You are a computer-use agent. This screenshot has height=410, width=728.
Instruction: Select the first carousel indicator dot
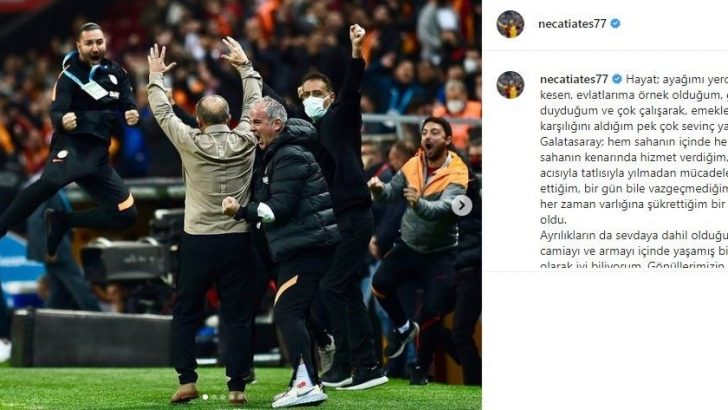(x=205, y=397)
